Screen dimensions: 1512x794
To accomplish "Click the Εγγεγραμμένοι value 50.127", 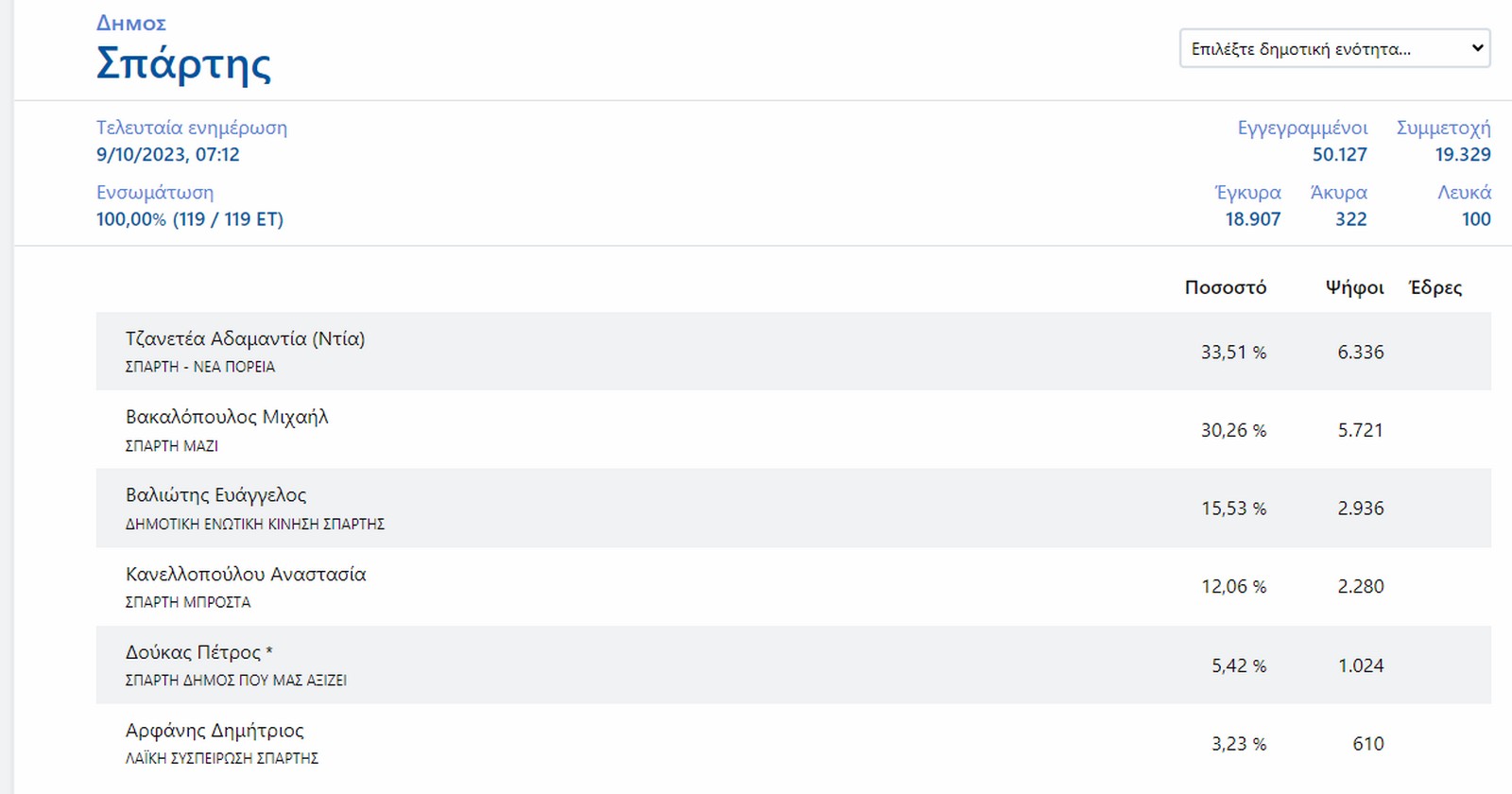I will (1339, 155).
